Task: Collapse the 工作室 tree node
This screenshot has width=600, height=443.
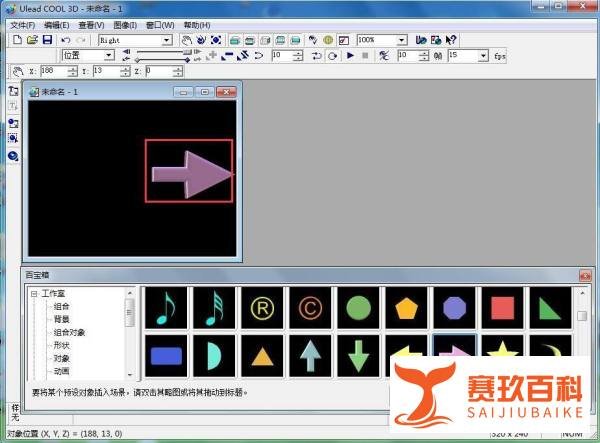Action: pyautogui.click(x=34, y=294)
